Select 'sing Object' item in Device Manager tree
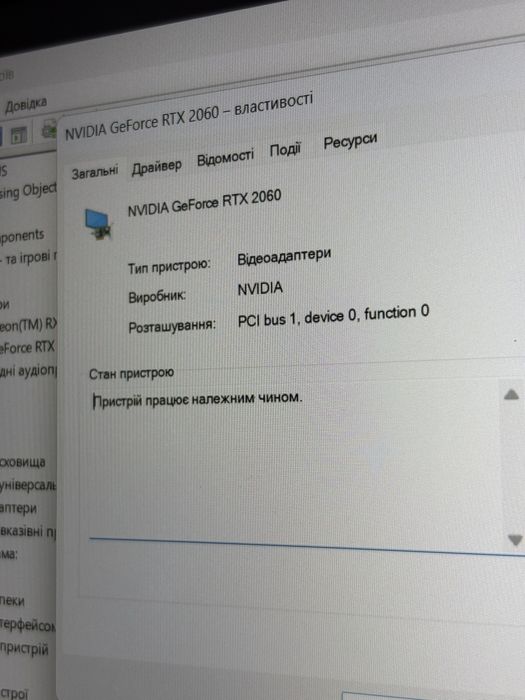This screenshot has width=525, height=700. point(28,191)
